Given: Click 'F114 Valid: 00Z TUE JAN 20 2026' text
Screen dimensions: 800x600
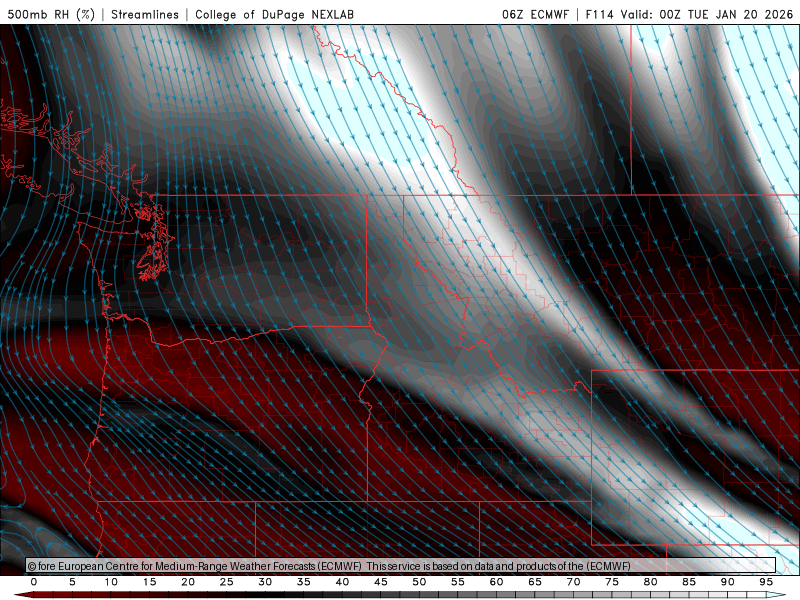Looking at the screenshot, I should tap(689, 14).
